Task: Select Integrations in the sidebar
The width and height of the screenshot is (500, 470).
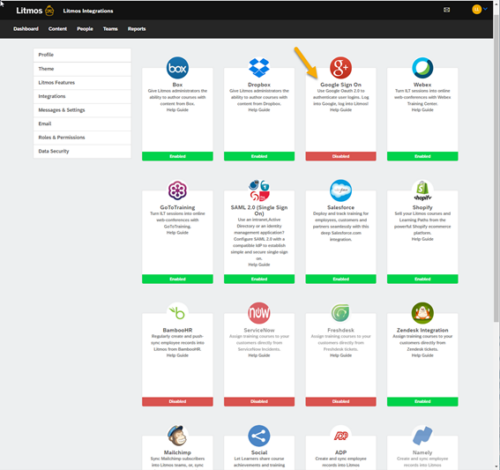Action: pos(82,96)
